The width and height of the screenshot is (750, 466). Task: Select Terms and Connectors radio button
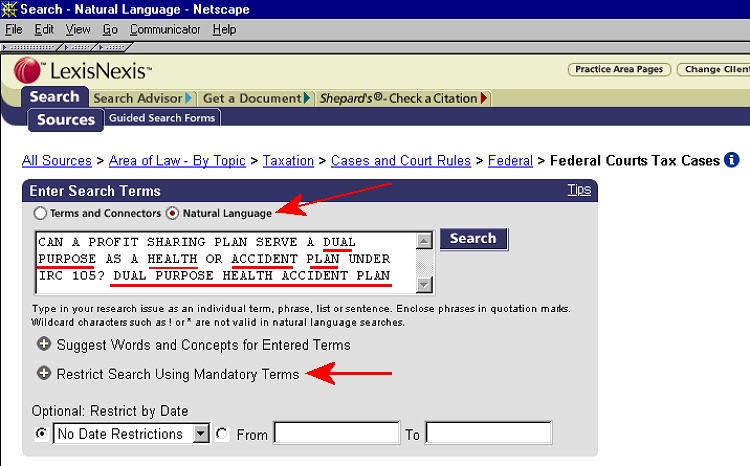tap(40, 213)
